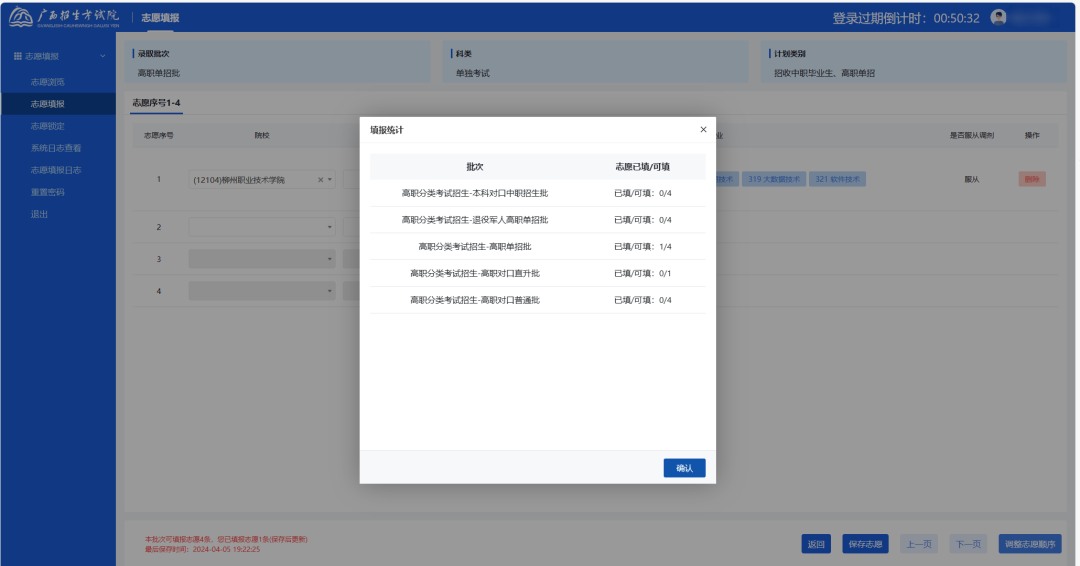1080x566 pixels.
Task: Select 志愿锁定 in the sidebar
Action: pyautogui.click(x=47, y=126)
